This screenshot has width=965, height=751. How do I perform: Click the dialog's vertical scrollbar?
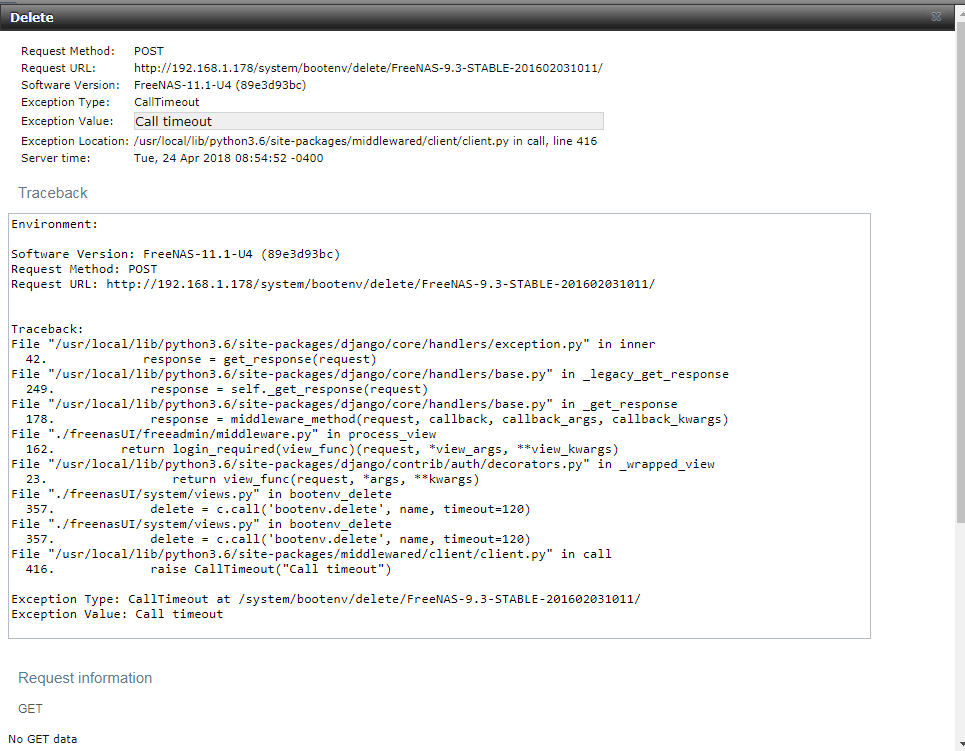[x=960, y=275]
